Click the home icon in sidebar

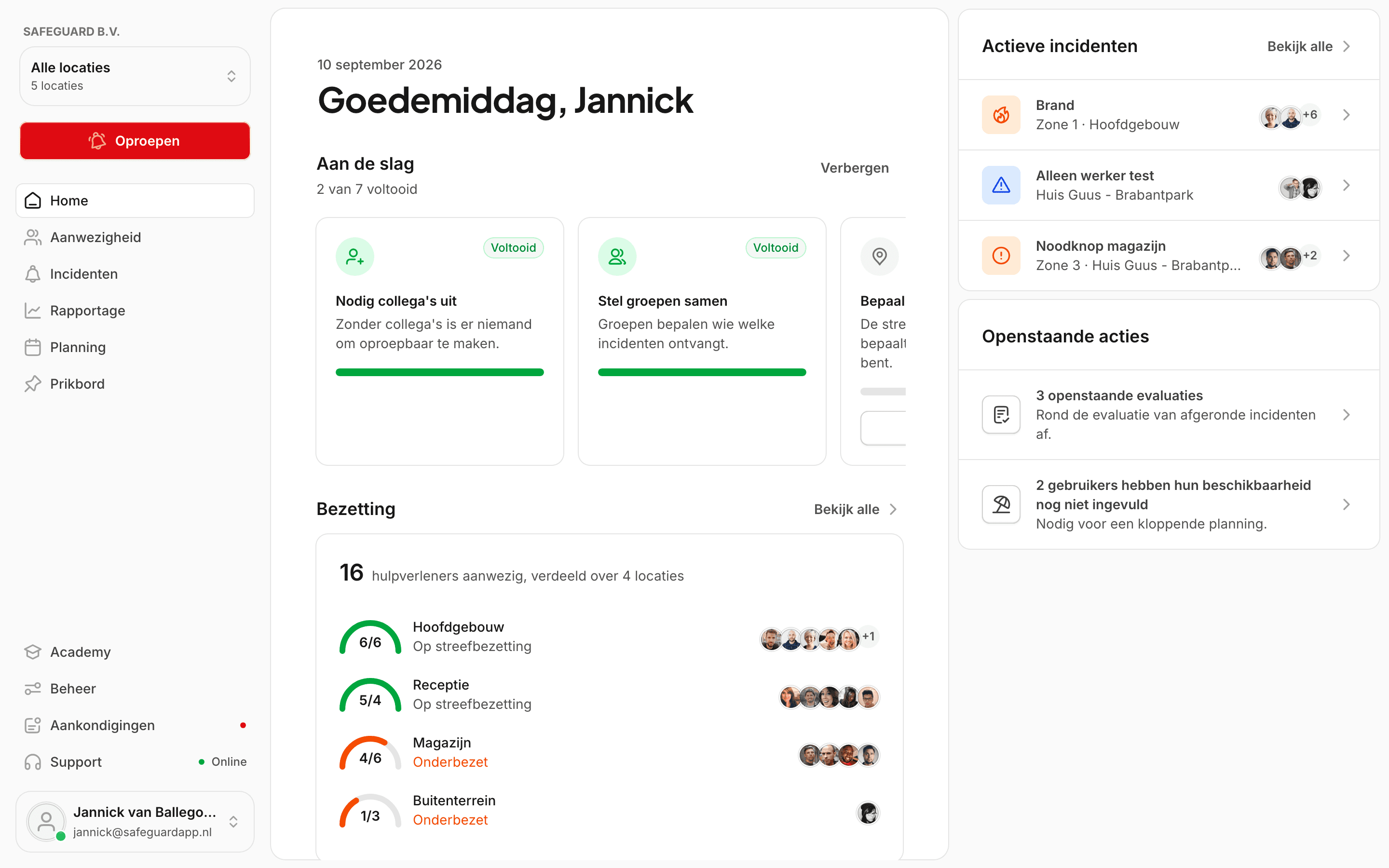coord(33,200)
